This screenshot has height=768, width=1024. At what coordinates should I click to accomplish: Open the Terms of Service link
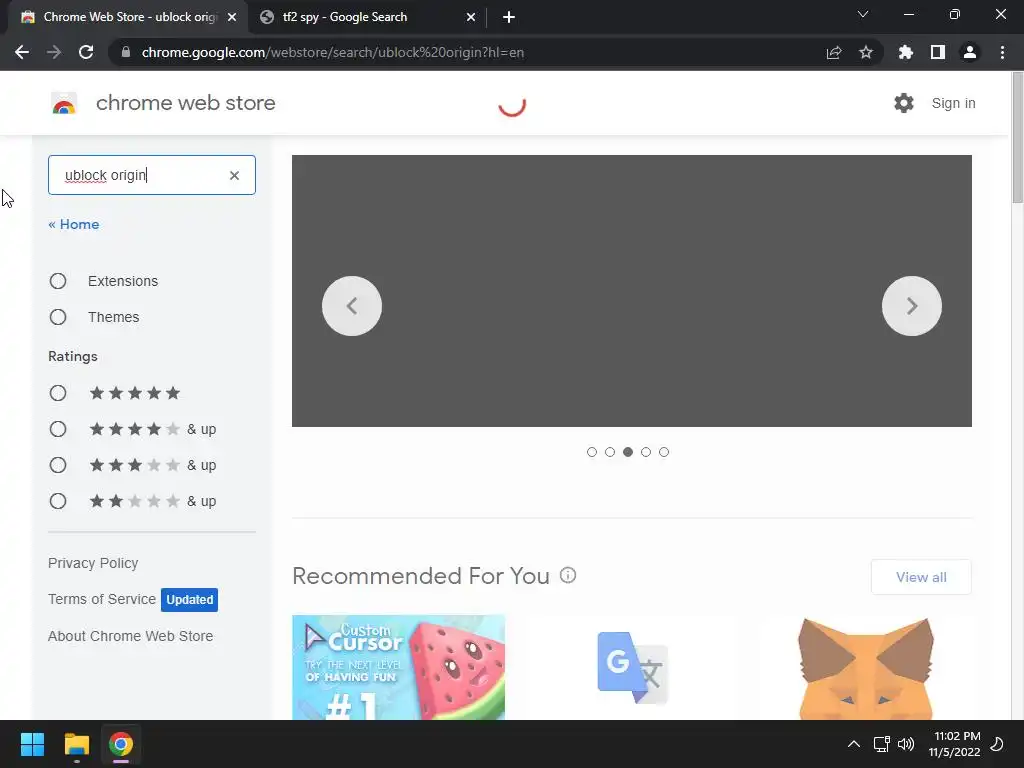(102, 599)
